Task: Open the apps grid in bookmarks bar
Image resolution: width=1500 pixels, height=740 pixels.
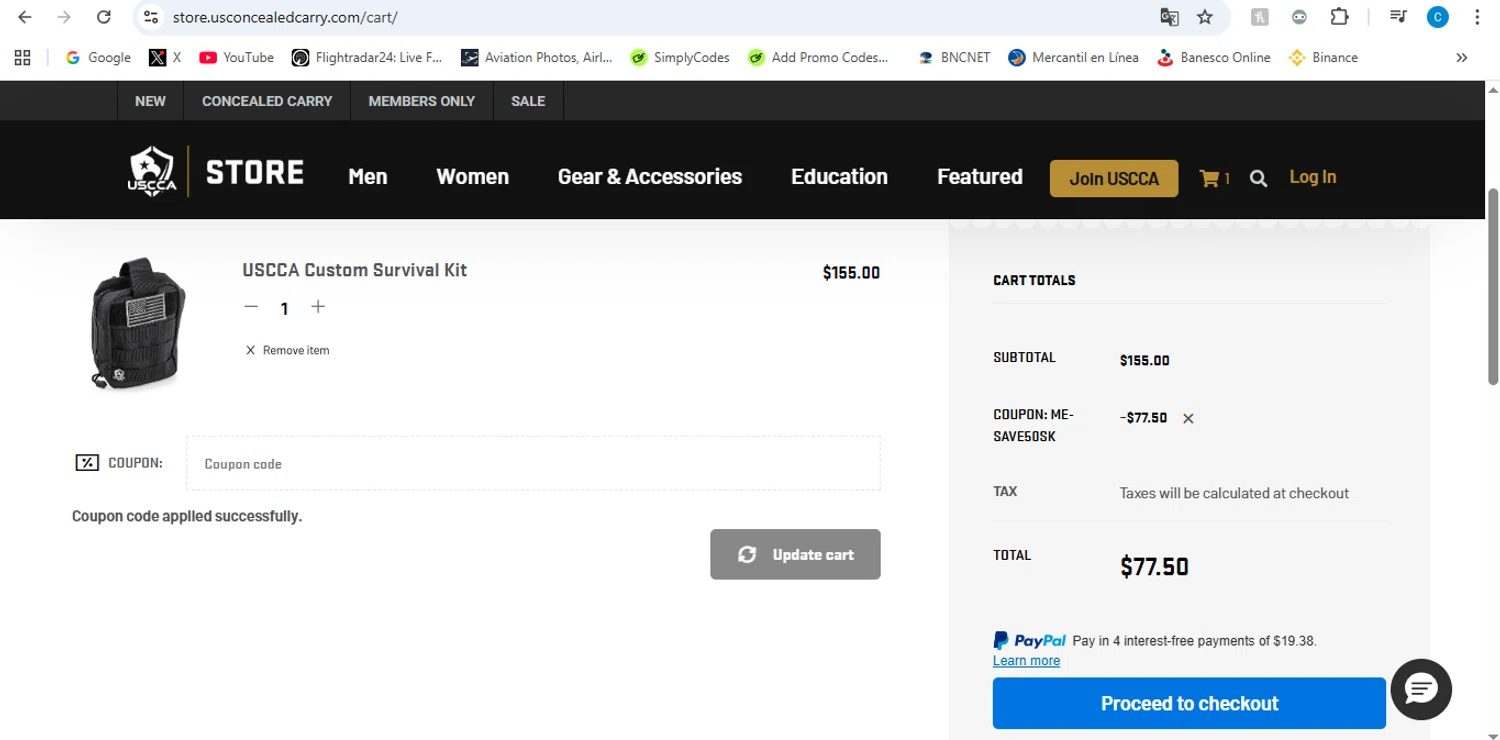Action: [23, 57]
